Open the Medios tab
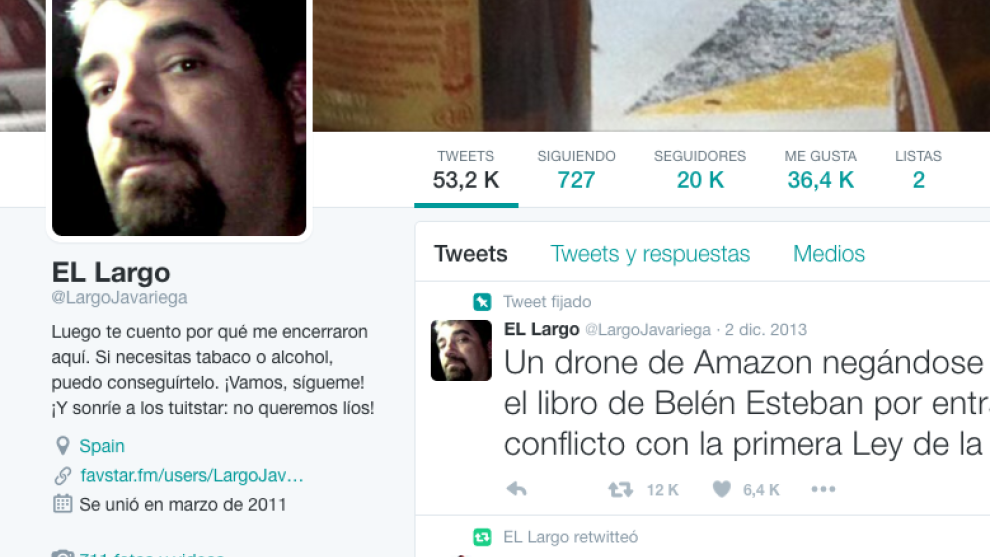Screen dimensions: 990x557 (x=829, y=254)
